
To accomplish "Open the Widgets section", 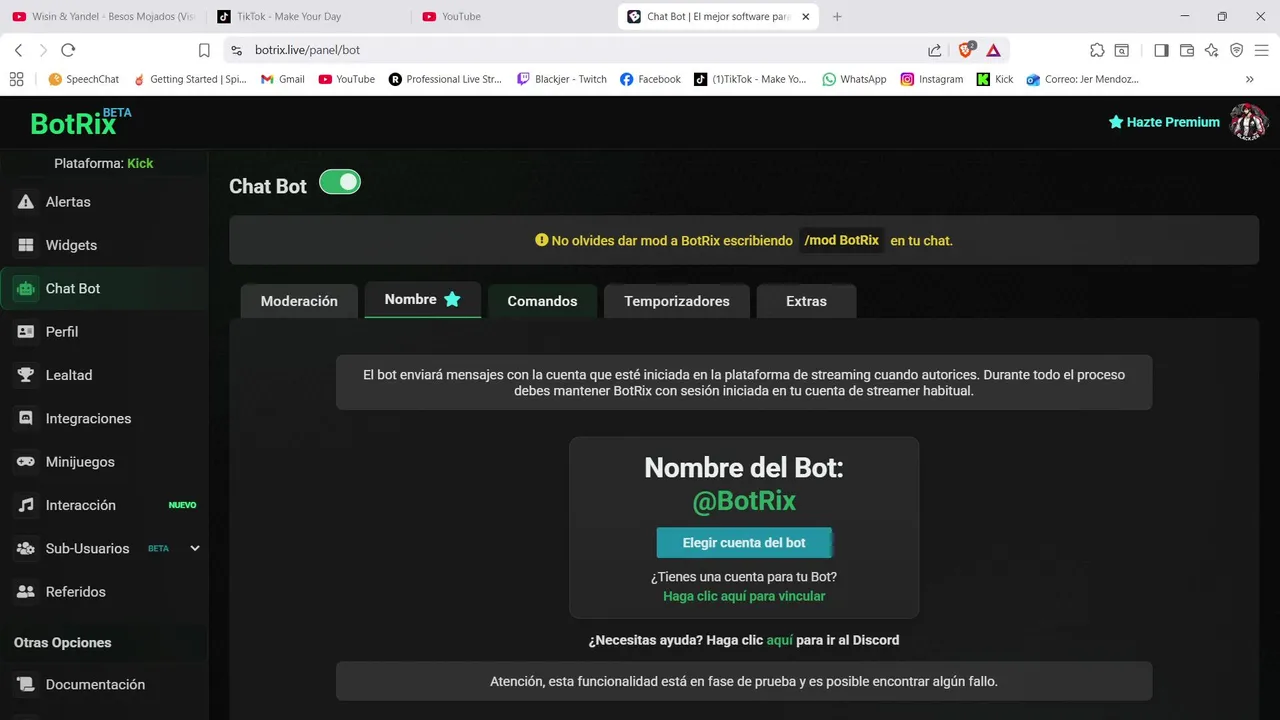I will [71, 245].
